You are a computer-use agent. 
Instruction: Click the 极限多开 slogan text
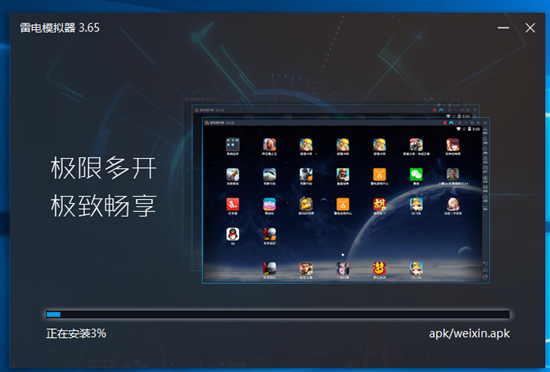tap(103, 168)
